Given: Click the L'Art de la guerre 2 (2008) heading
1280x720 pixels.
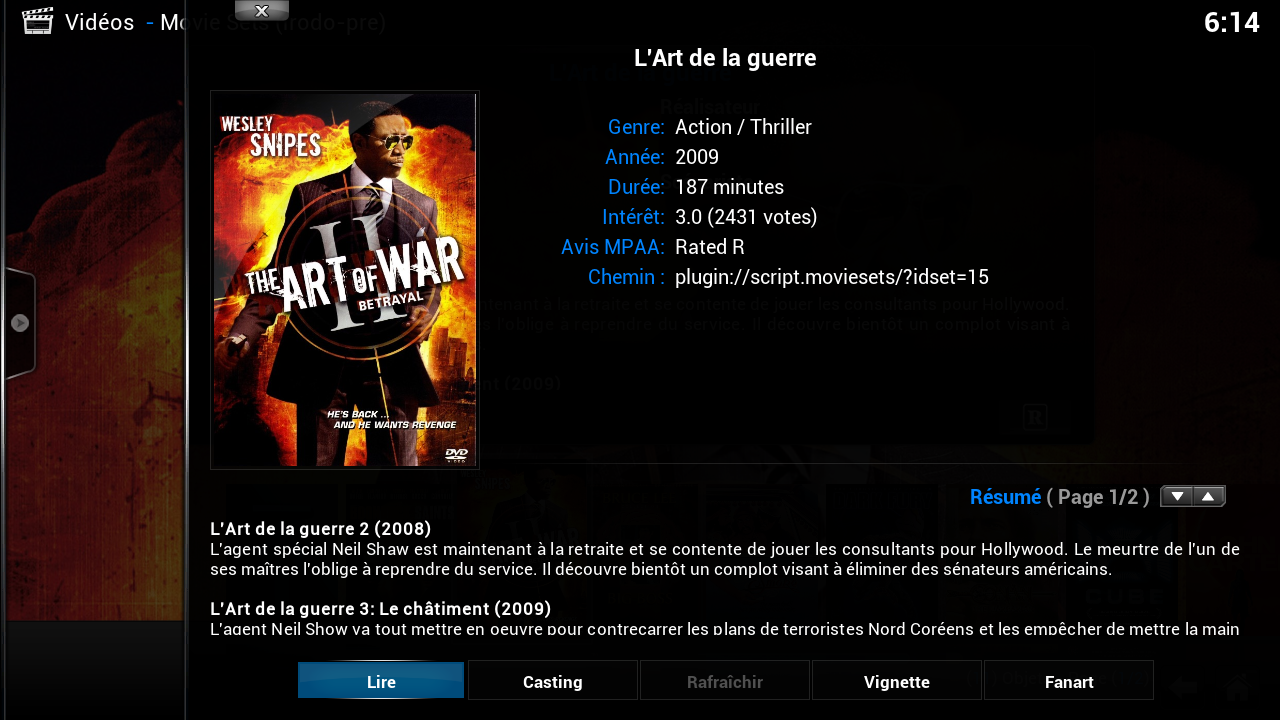Looking at the screenshot, I should pos(321,528).
